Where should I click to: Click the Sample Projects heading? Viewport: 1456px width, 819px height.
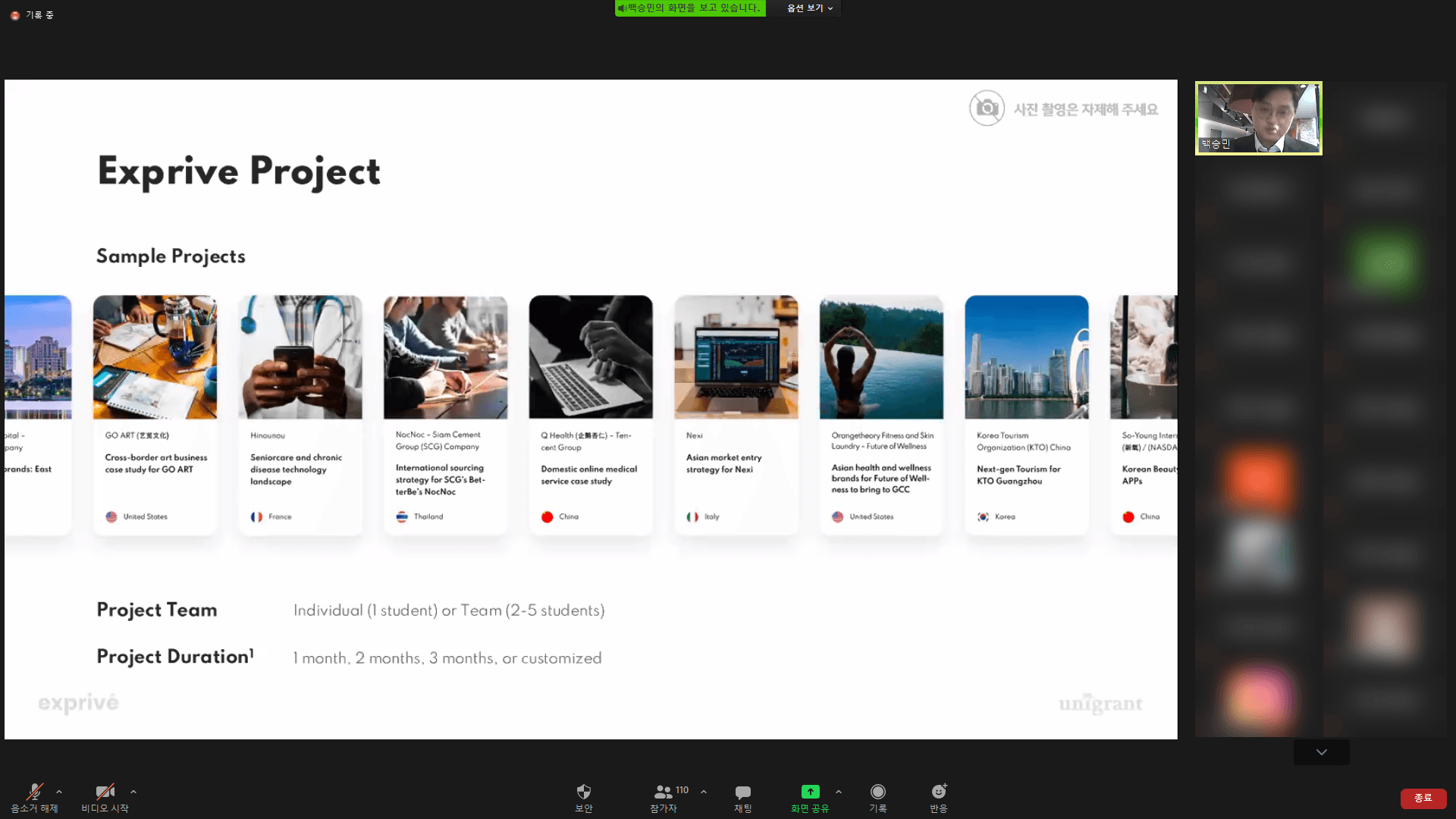pos(171,256)
